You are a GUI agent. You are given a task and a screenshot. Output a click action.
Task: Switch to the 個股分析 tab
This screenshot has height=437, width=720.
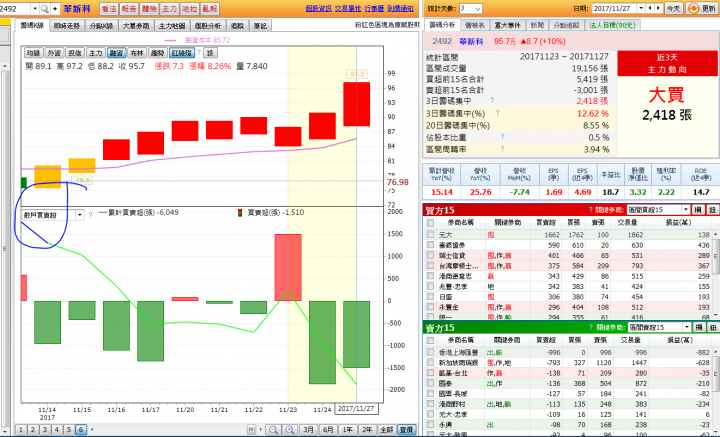[208, 26]
